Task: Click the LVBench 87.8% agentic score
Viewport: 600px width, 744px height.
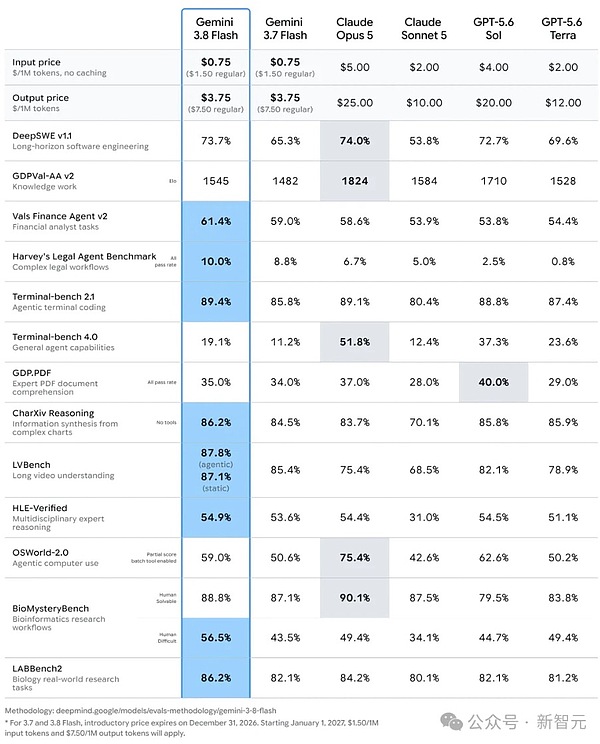Action: click(x=216, y=453)
